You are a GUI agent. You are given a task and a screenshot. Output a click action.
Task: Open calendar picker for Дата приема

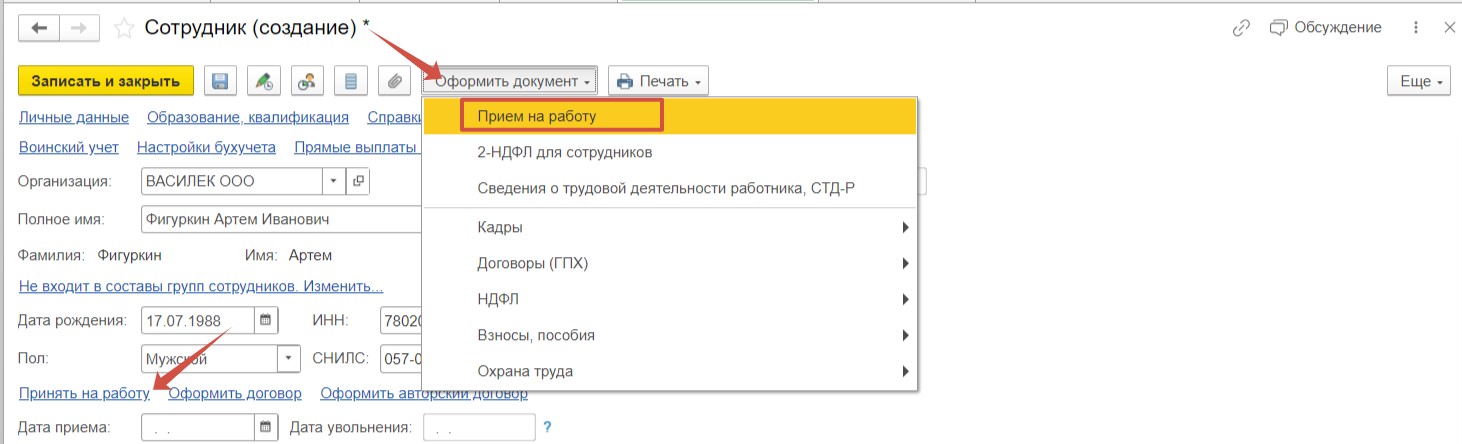pyautogui.click(x=266, y=427)
